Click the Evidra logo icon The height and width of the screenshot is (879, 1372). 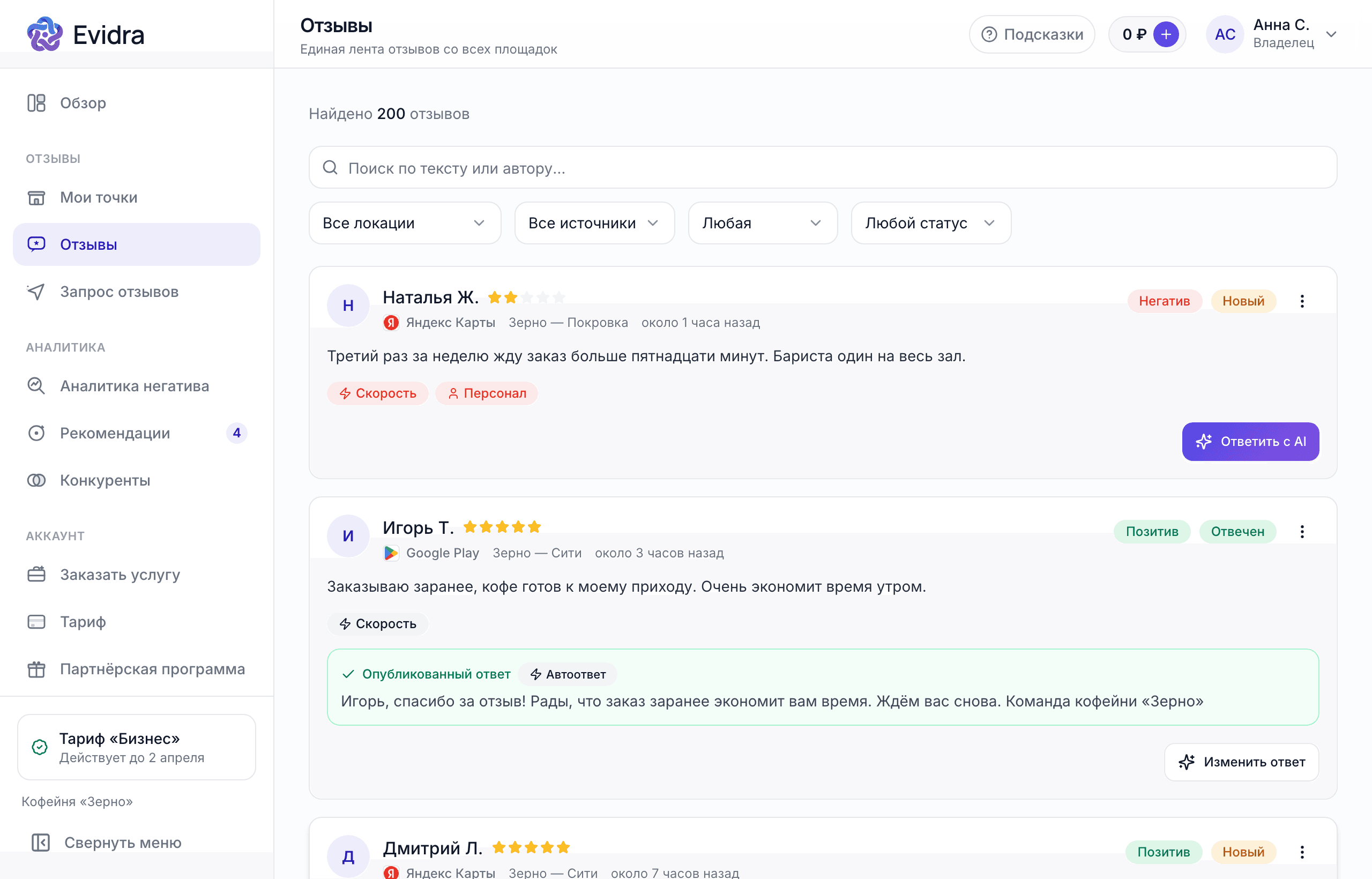tap(44, 34)
